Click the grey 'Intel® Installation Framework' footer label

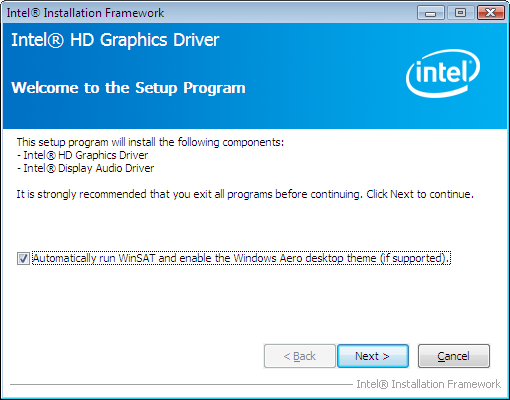[x=428, y=384]
